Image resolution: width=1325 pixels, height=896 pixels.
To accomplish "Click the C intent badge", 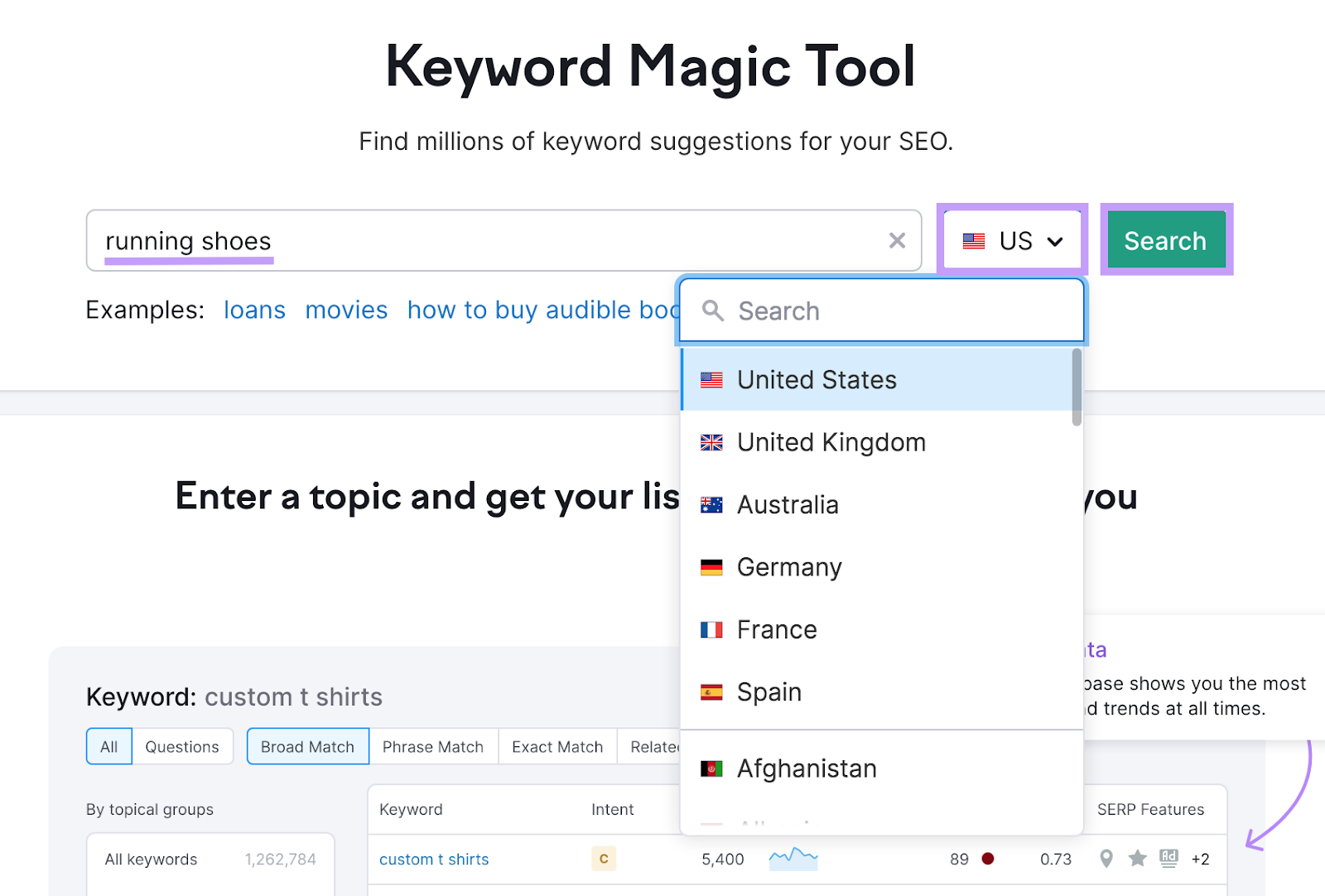I will [x=604, y=860].
